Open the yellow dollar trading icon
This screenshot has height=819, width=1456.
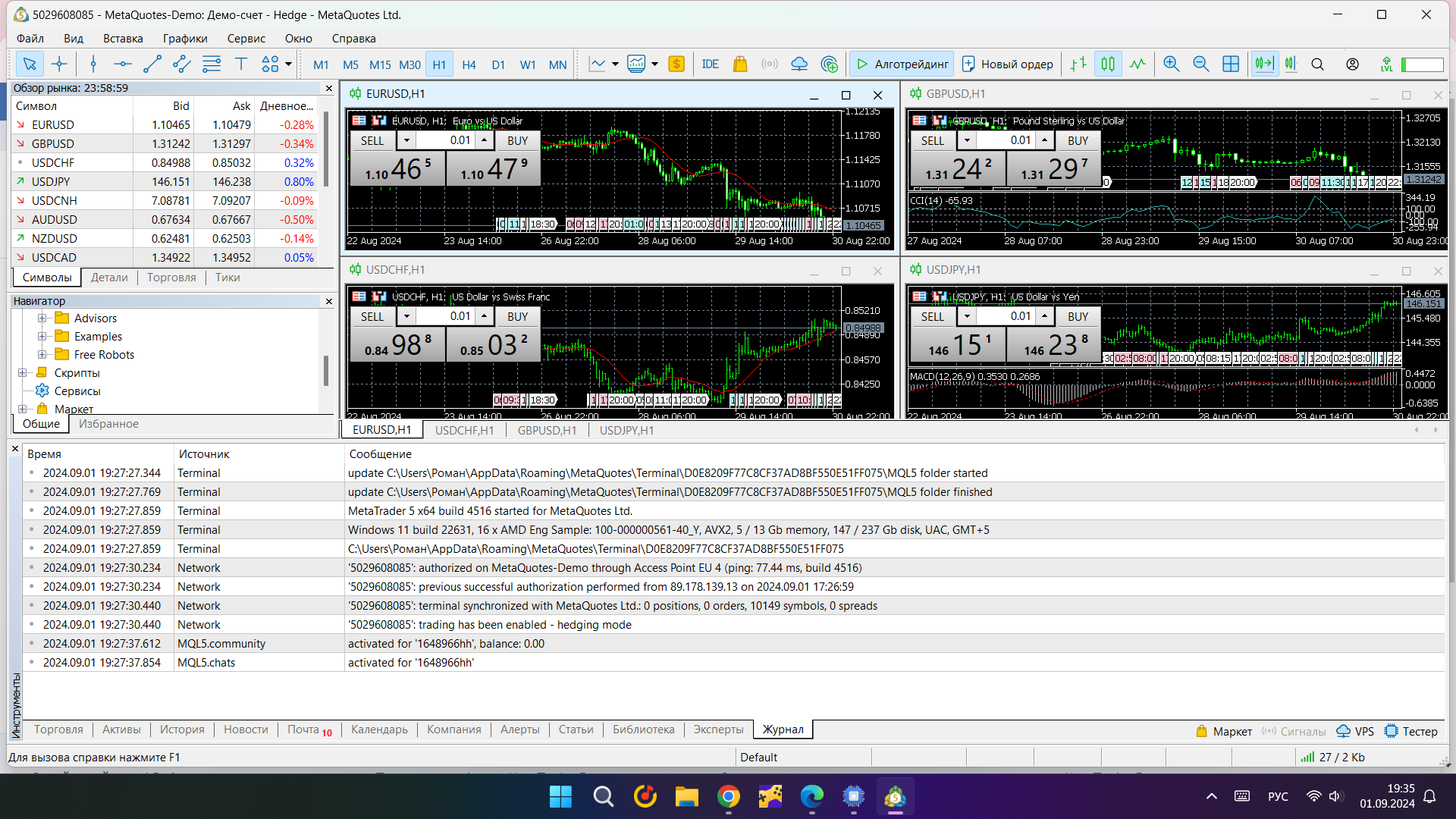click(x=676, y=64)
